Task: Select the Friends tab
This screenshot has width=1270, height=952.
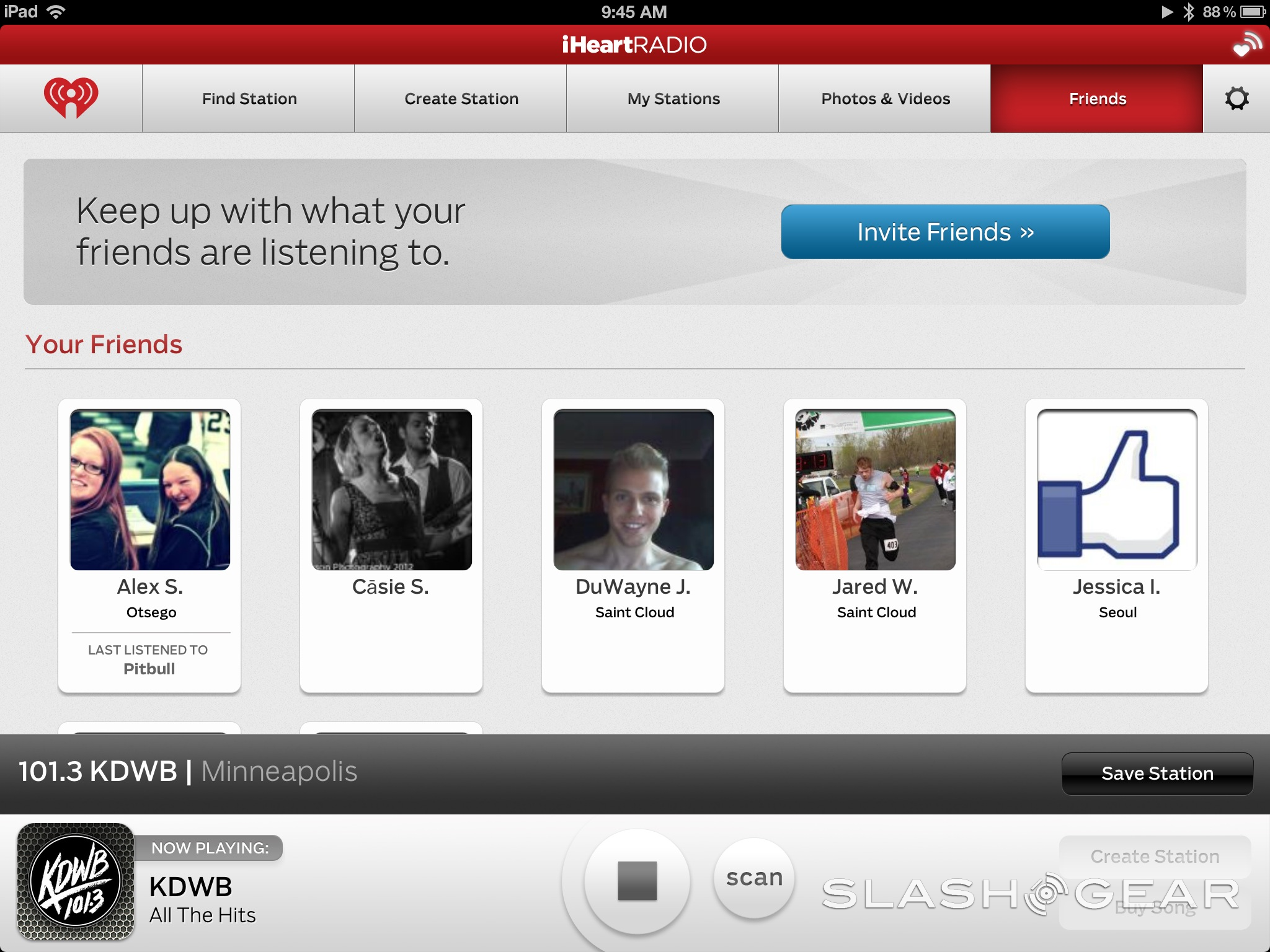Action: click(x=1097, y=99)
